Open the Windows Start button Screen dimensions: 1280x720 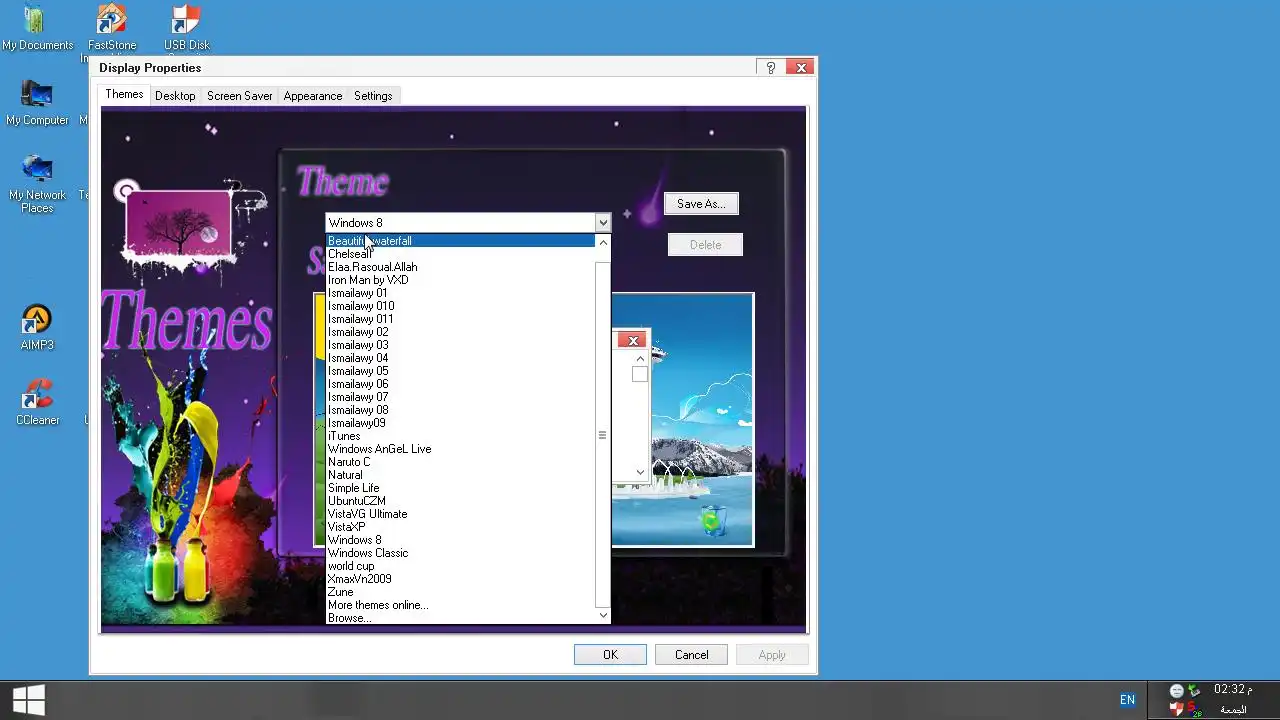pos(28,700)
